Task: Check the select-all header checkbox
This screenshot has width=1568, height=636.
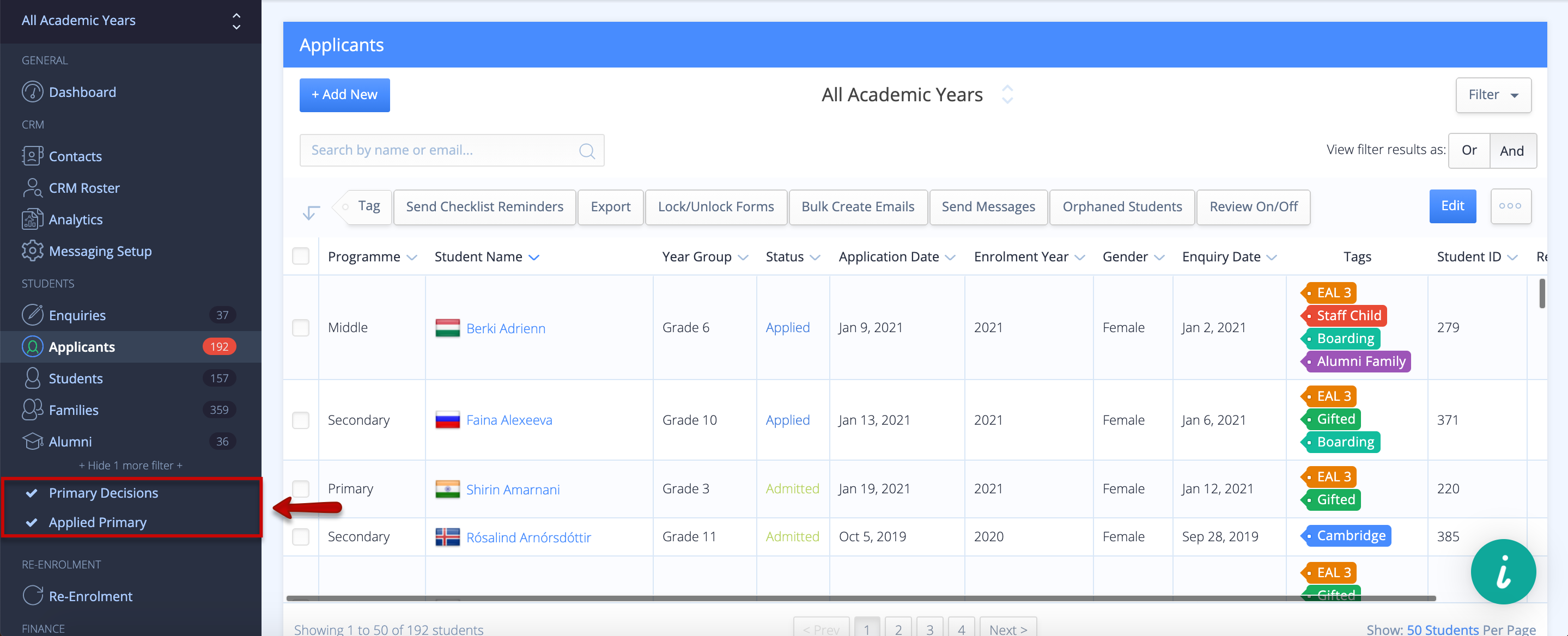Action: click(301, 256)
